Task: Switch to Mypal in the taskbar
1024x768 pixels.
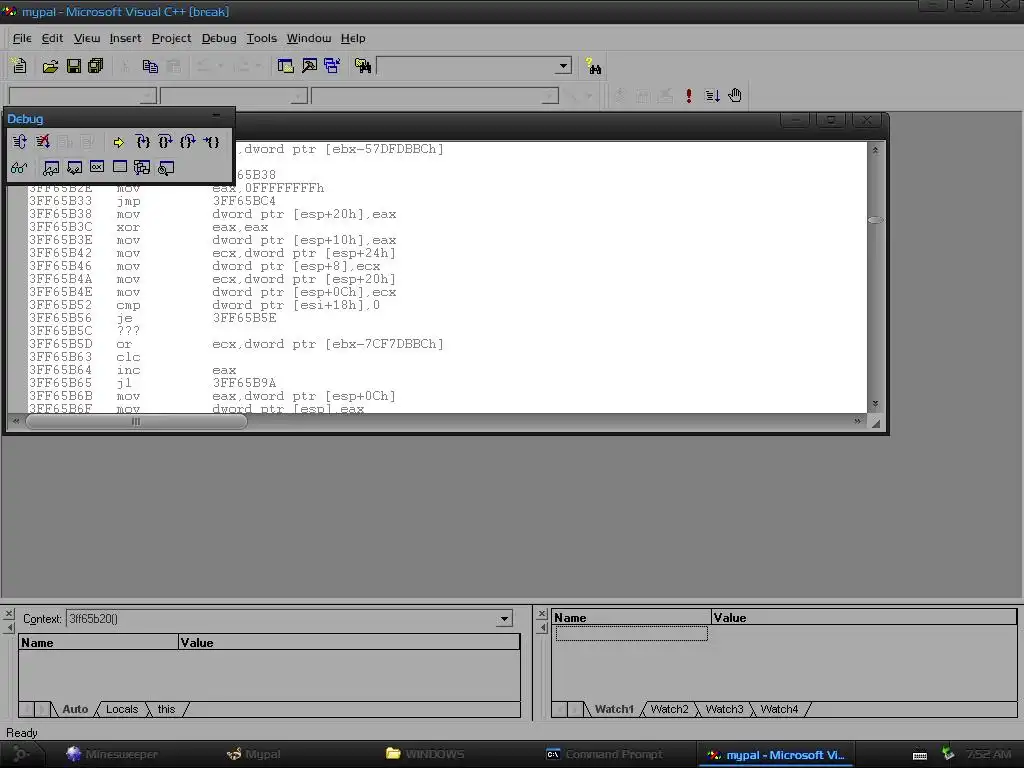Action: (253, 754)
